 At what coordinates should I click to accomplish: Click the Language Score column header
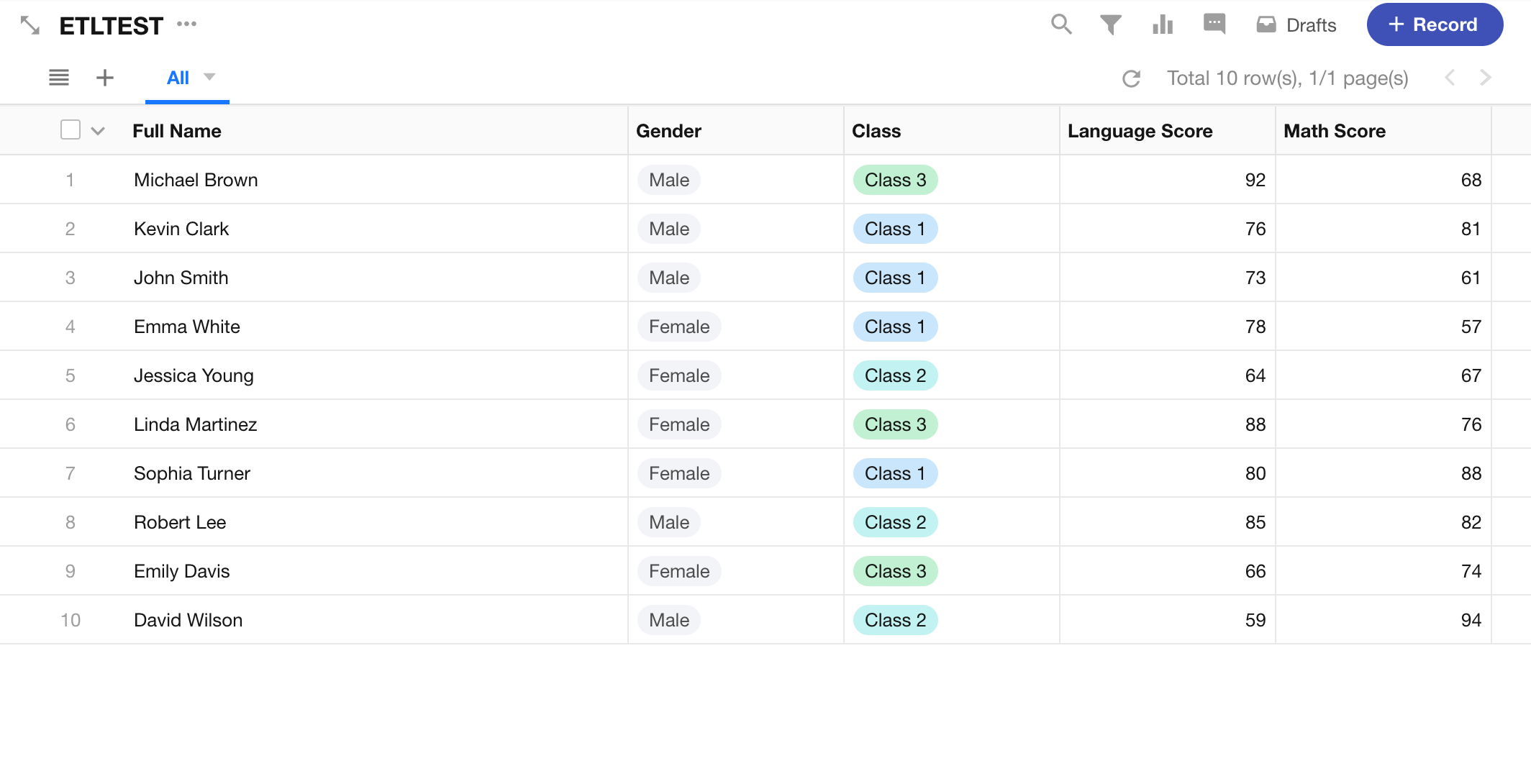coord(1140,131)
